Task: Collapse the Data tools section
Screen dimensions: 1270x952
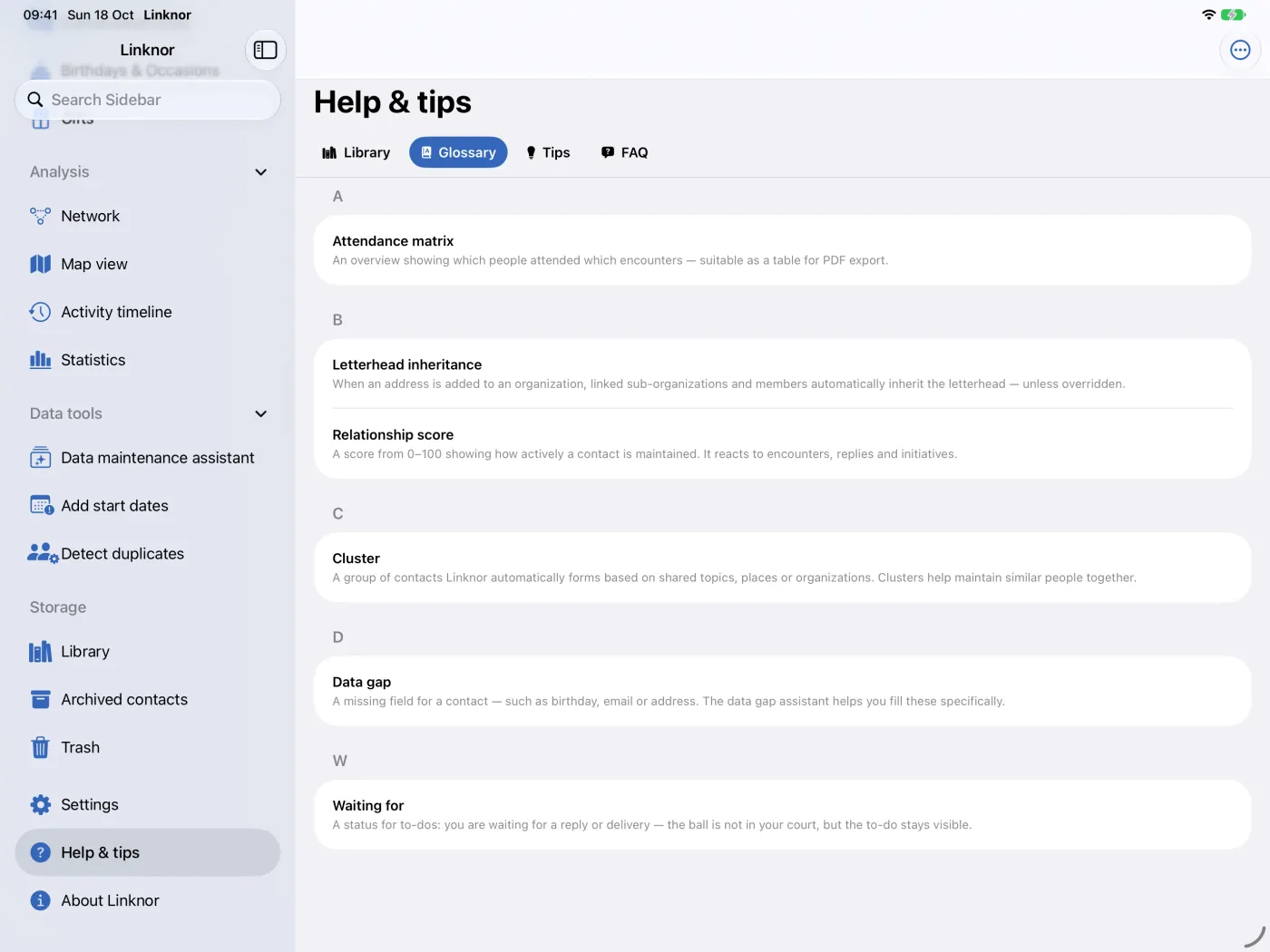Action: (x=260, y=413)
